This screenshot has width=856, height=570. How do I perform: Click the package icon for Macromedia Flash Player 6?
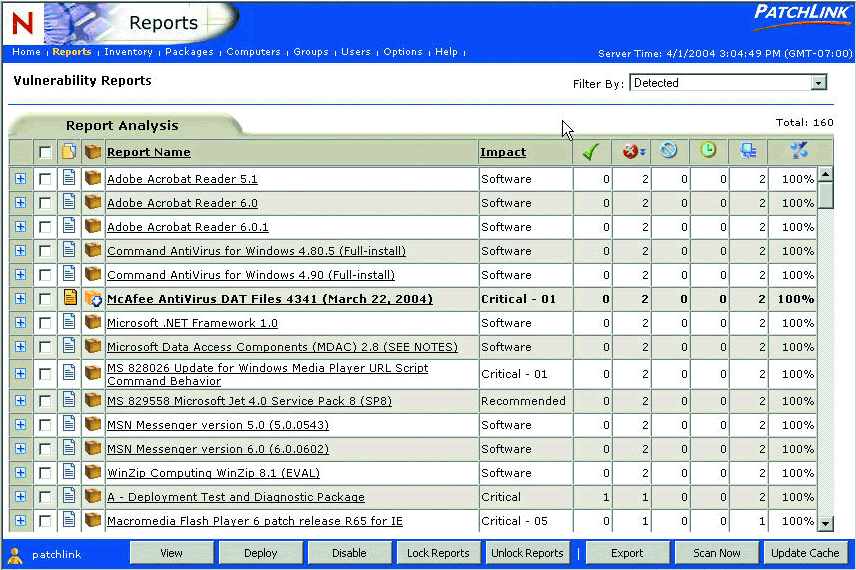[x=93, y=520]
